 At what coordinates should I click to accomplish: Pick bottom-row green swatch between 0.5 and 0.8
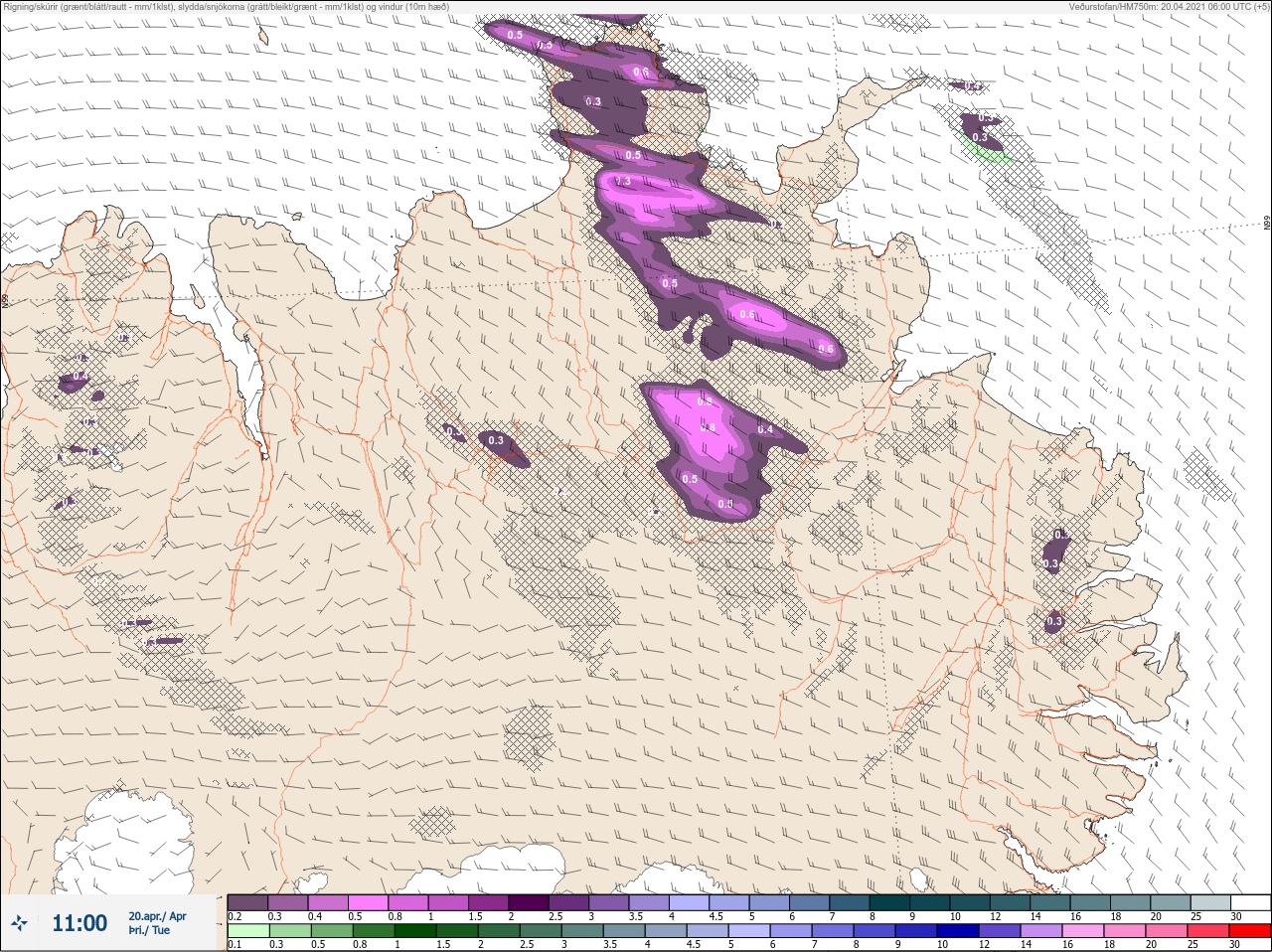[332, 931]
